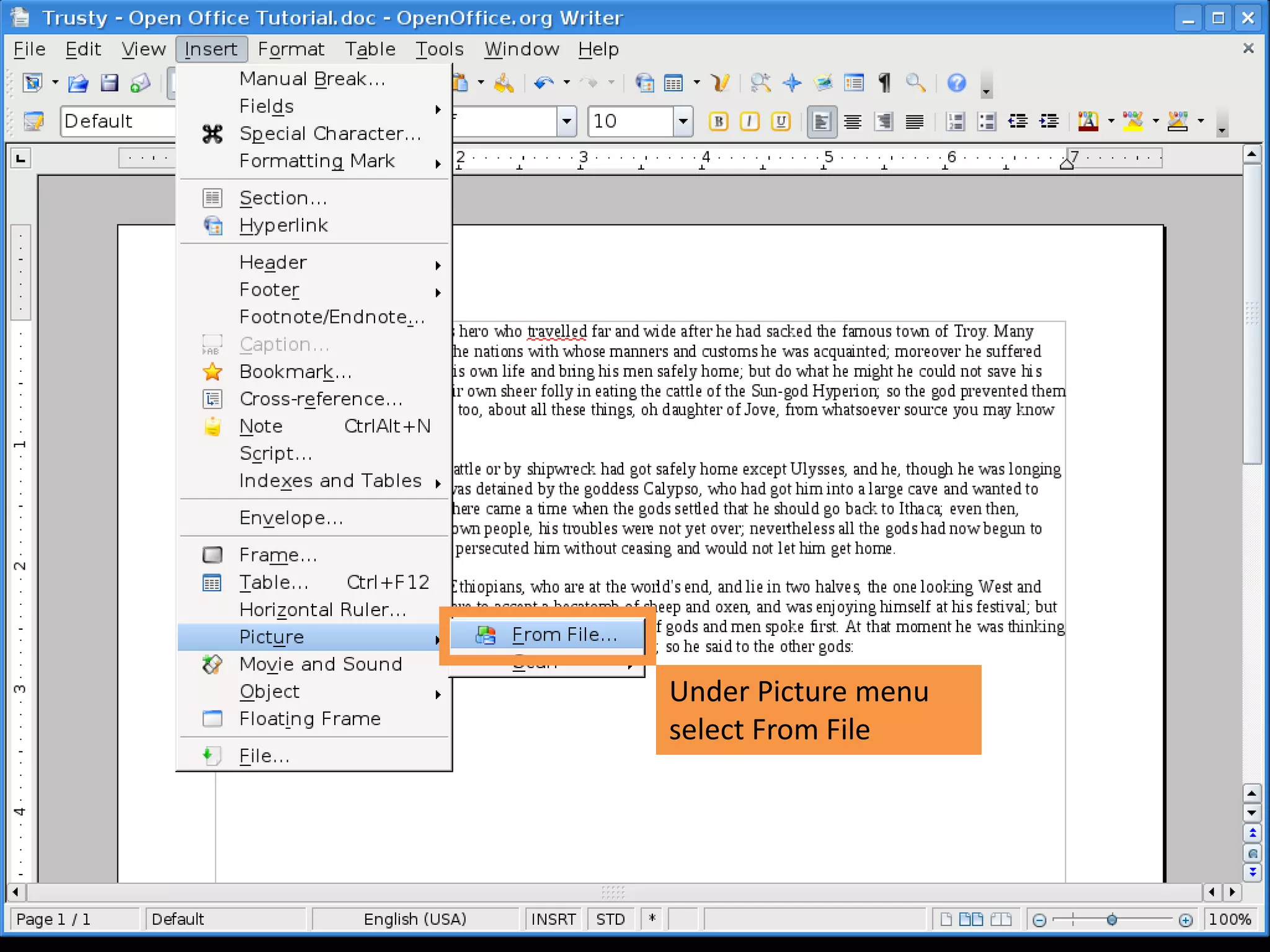This screenshot has height=952, width=1270.
Task: Click STD selection mode in status bar
Action: [x=610, y=919]
